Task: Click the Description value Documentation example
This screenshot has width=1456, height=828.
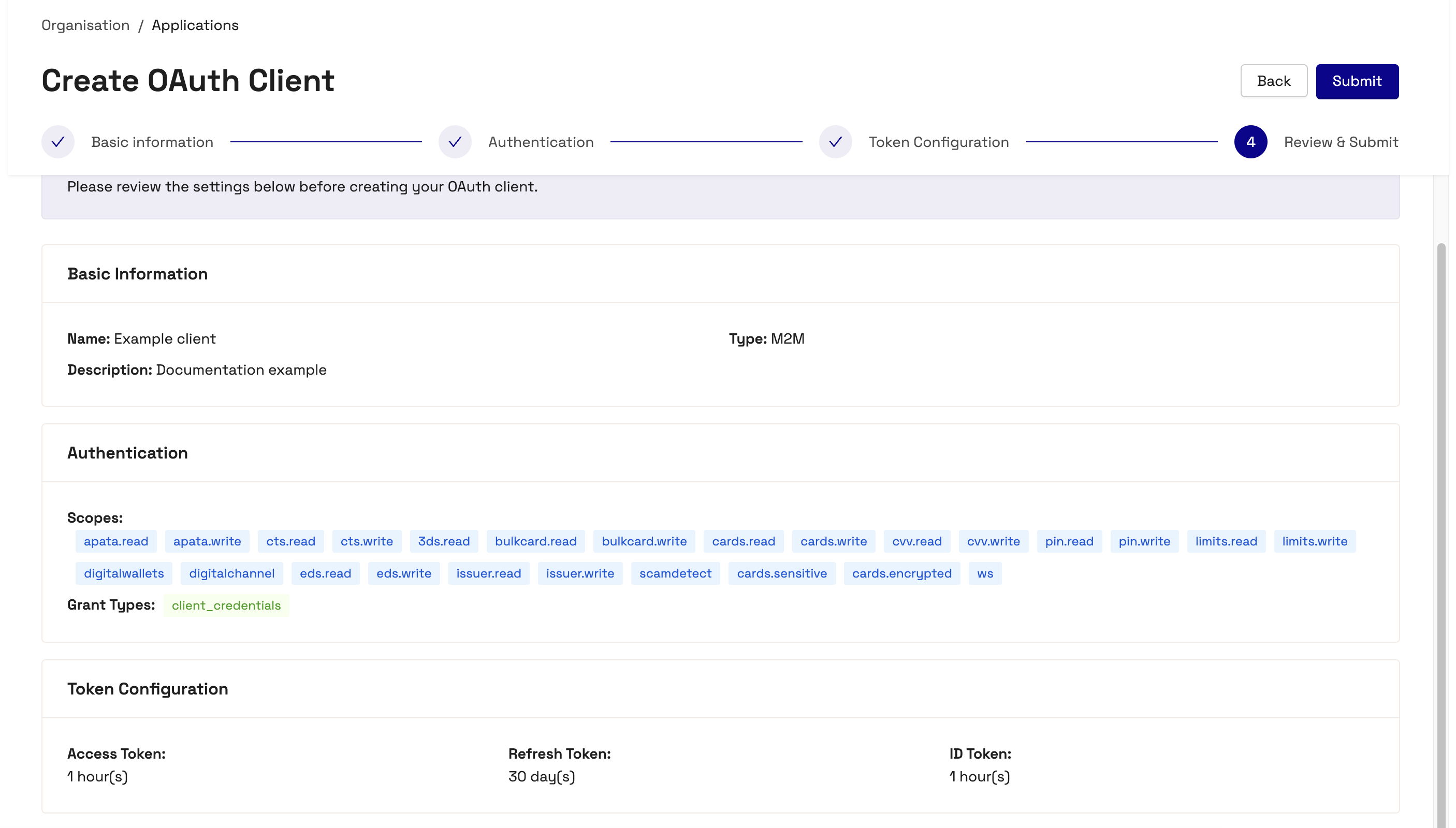Action: [x=241, y=369]
